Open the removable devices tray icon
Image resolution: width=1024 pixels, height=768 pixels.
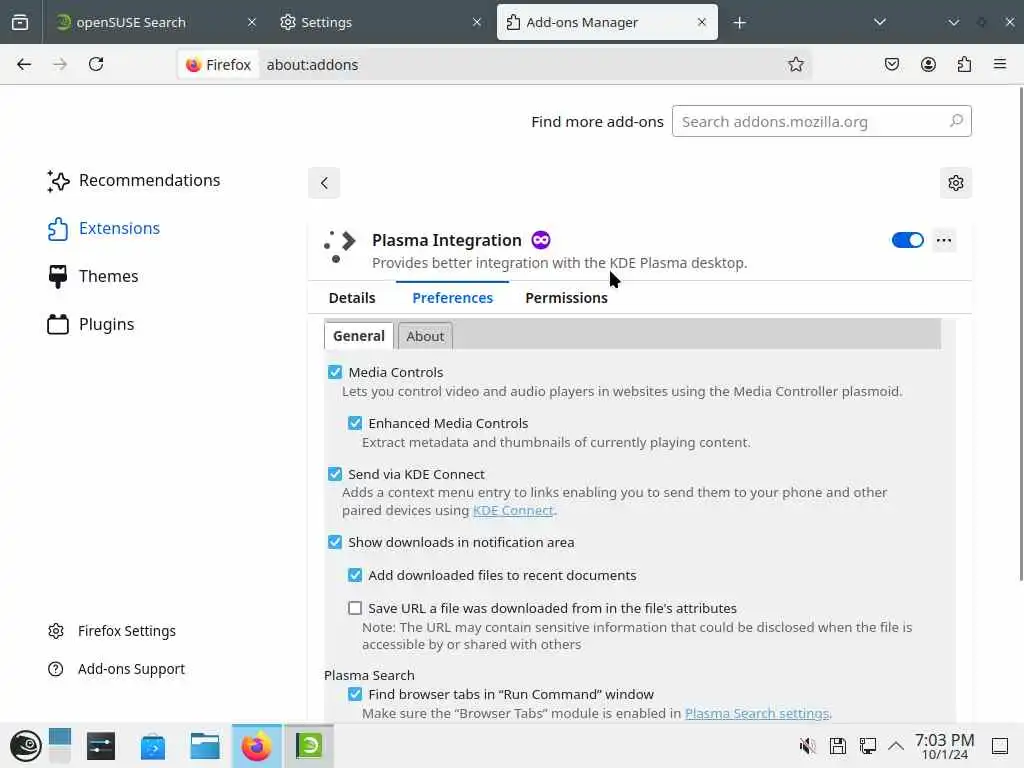(838, 746)
